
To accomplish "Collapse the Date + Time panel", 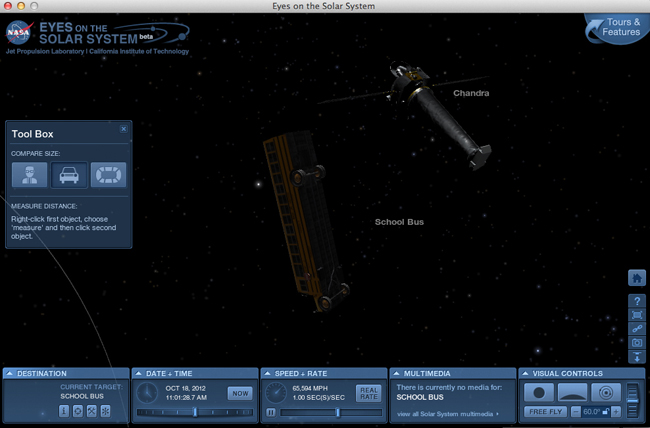I will (138, 373).
